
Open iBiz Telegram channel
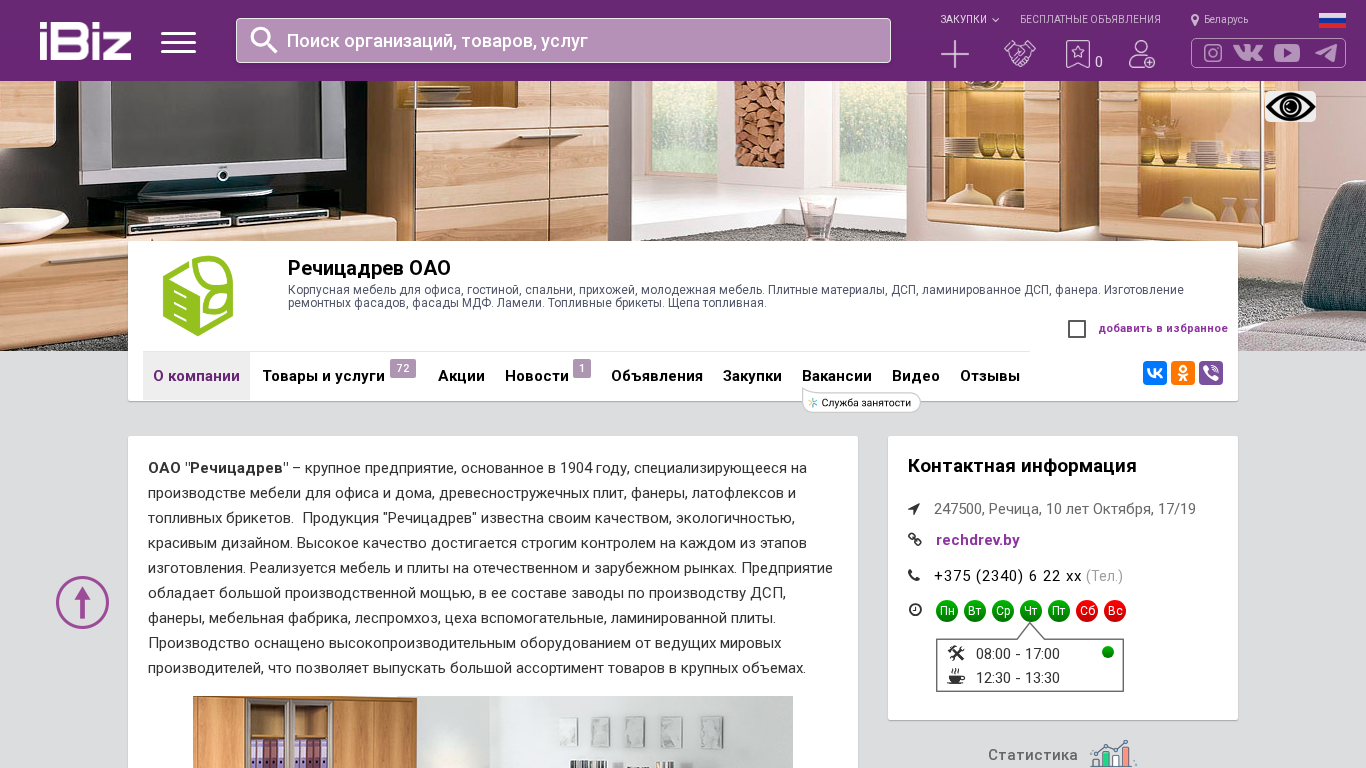(x=1326, y=53)
